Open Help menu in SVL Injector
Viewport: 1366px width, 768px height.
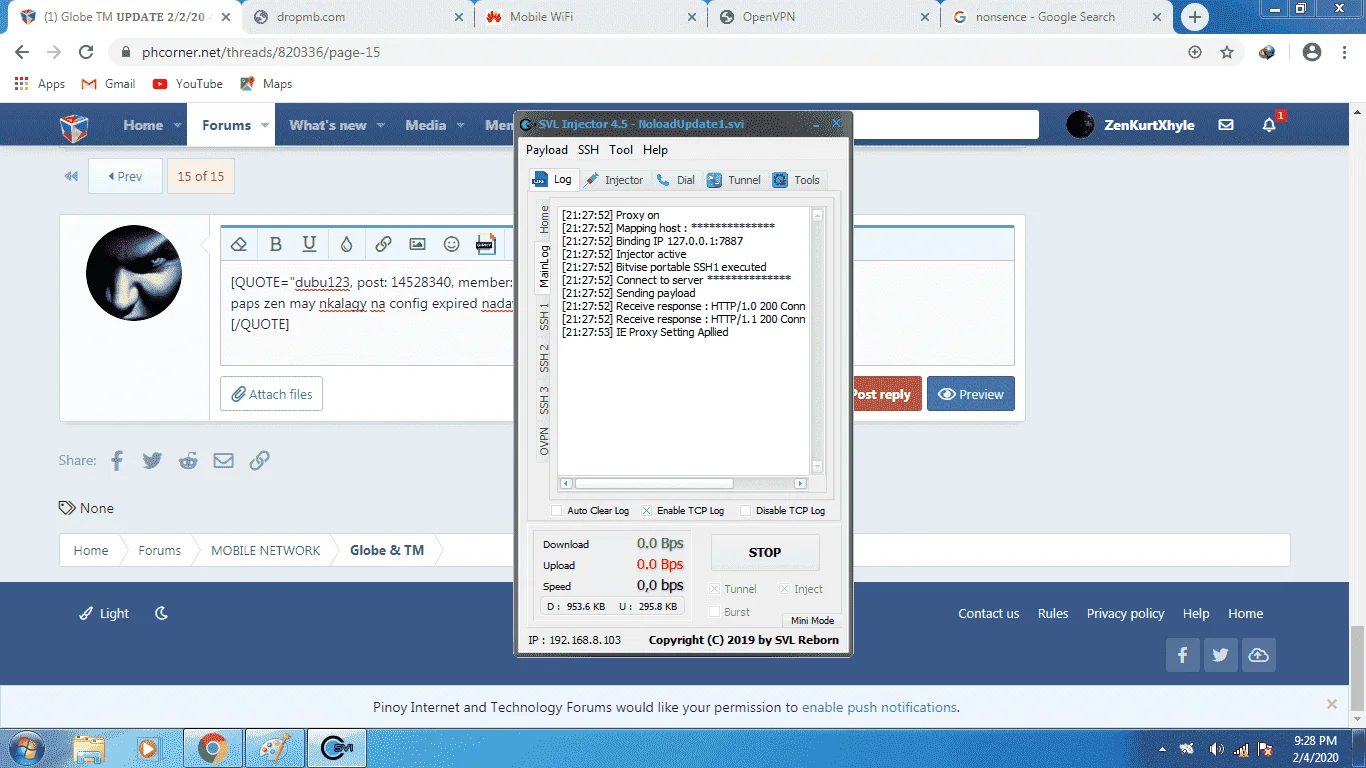pos(655,150)
